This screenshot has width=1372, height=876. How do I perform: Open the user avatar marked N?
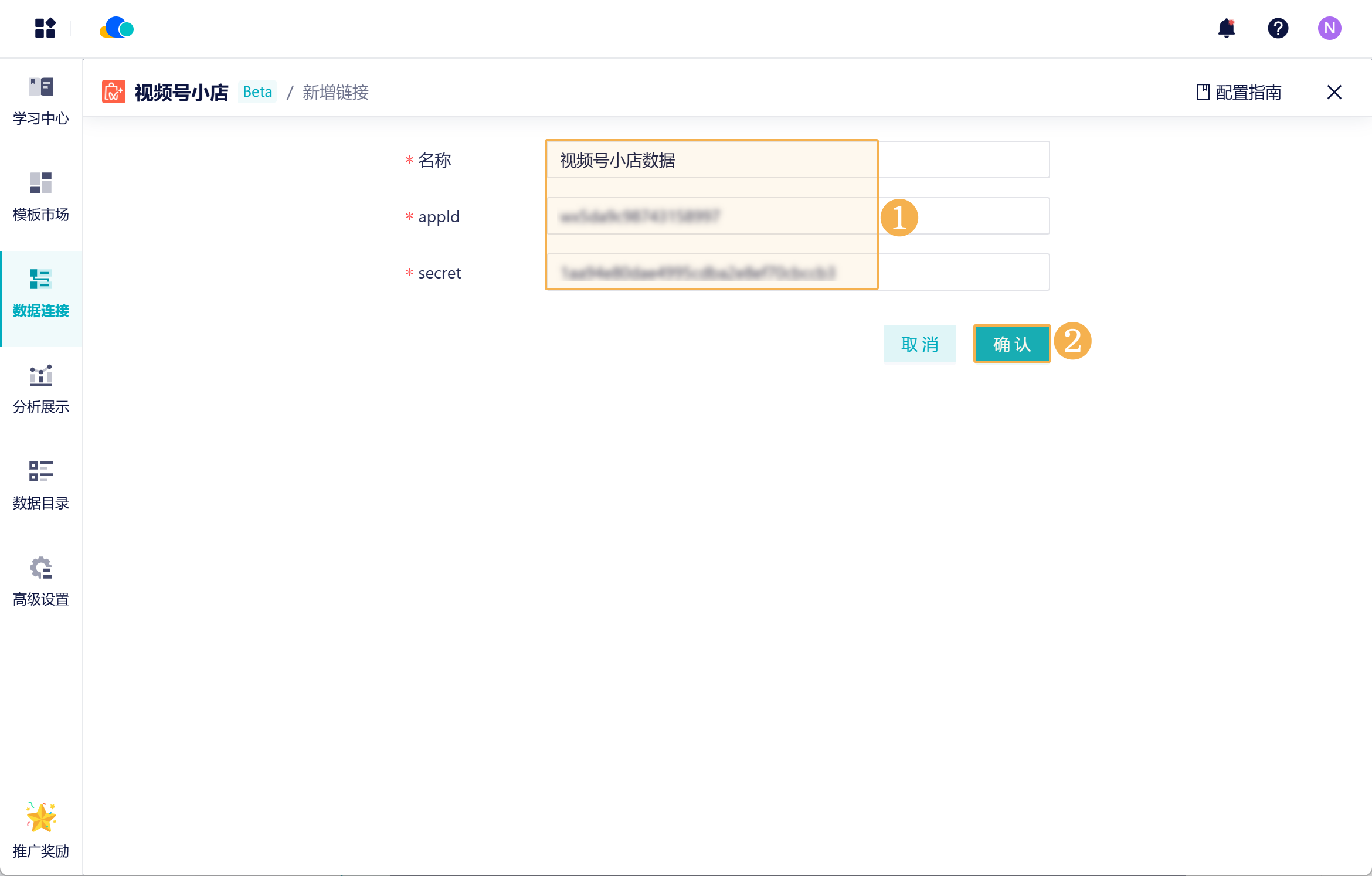[1329, 28]
